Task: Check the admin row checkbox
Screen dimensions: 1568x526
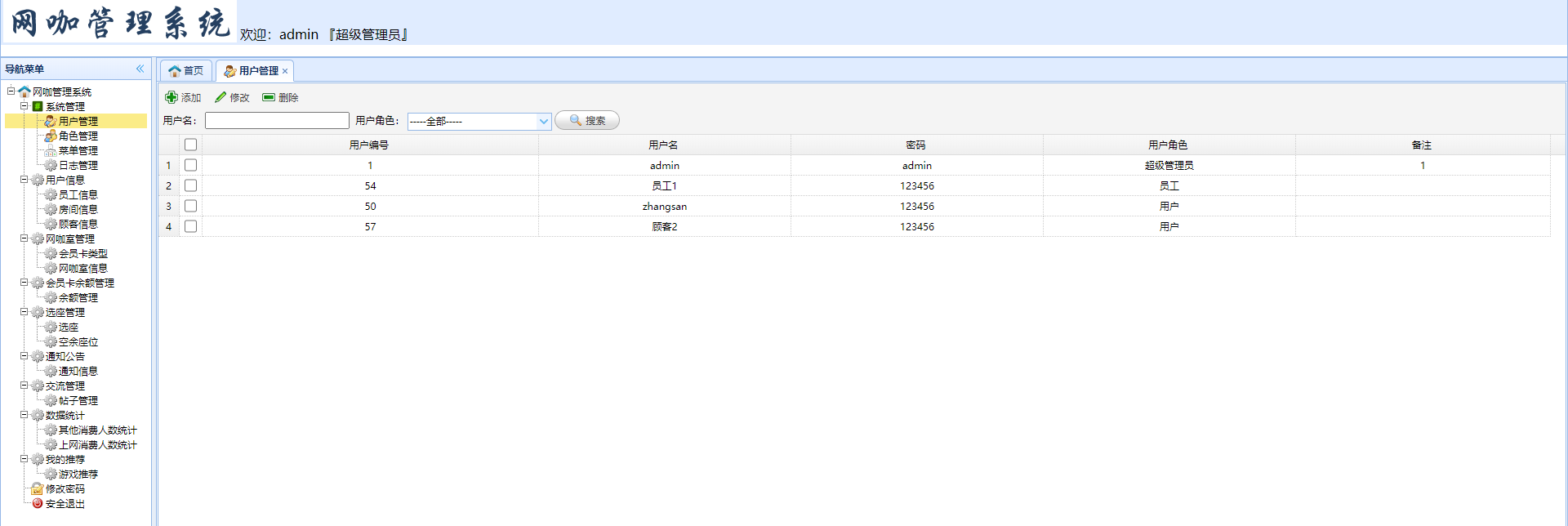Action: [x=190, y=165]
